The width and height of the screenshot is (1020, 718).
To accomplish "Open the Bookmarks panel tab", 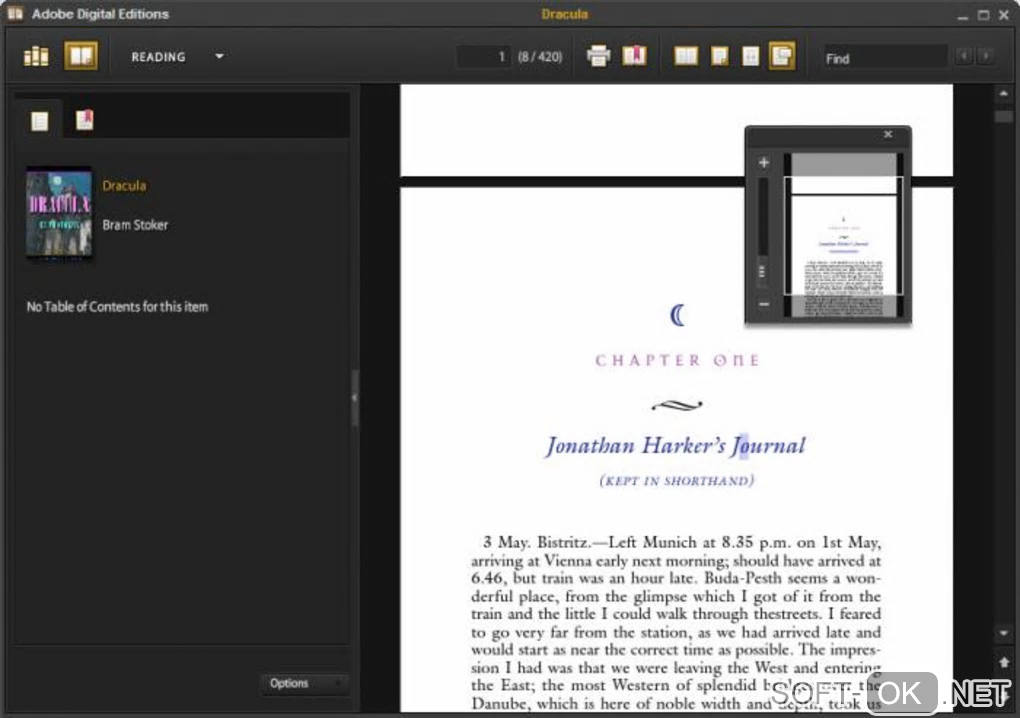I will (x=85, y=120).
